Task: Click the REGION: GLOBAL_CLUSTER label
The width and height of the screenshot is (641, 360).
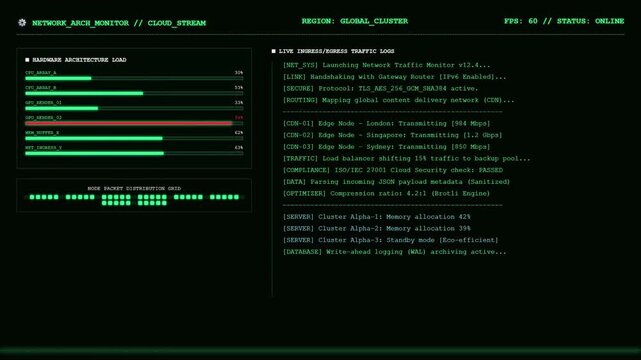Action: pos(354,21)
